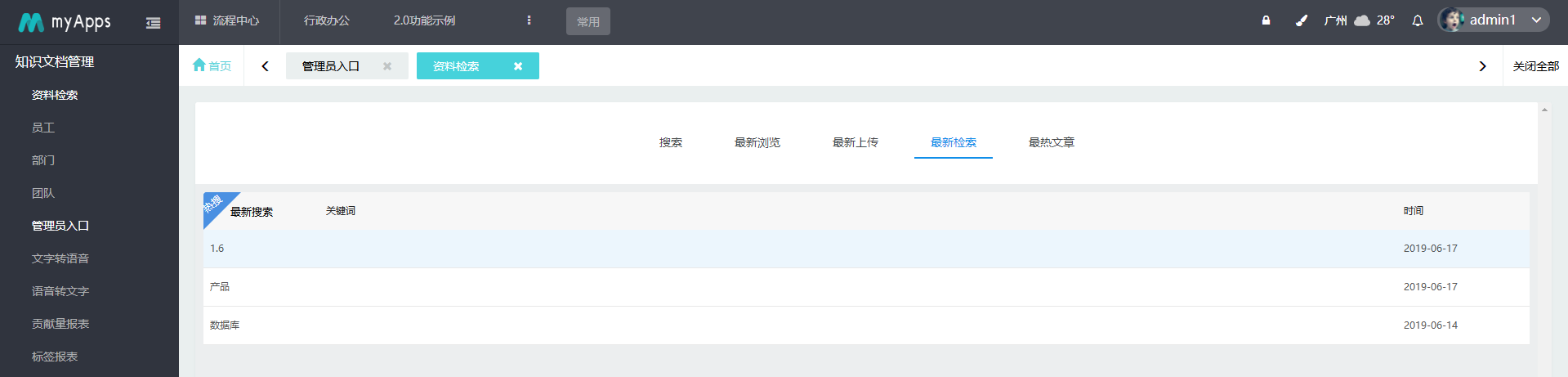Click the 广州 weather cloud icon

click(x=1362, y=20)
